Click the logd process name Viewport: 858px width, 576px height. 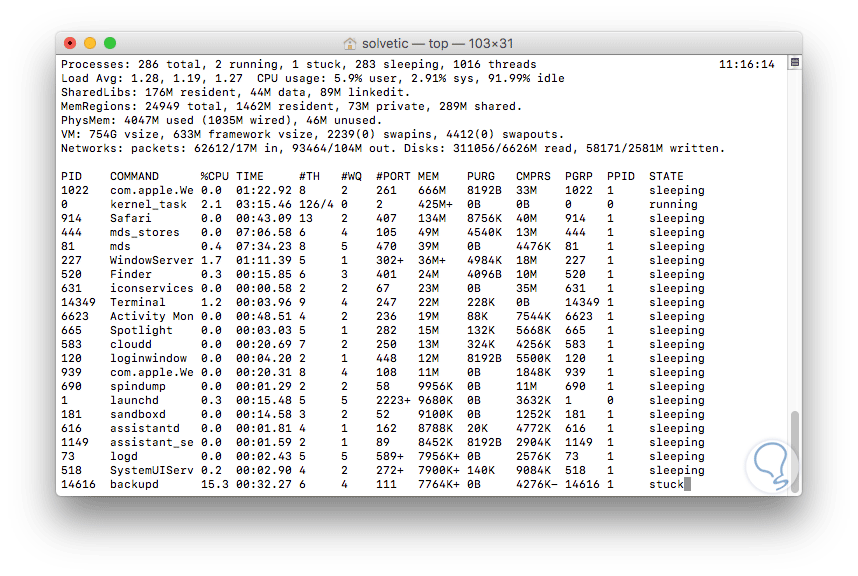[124, 456]
